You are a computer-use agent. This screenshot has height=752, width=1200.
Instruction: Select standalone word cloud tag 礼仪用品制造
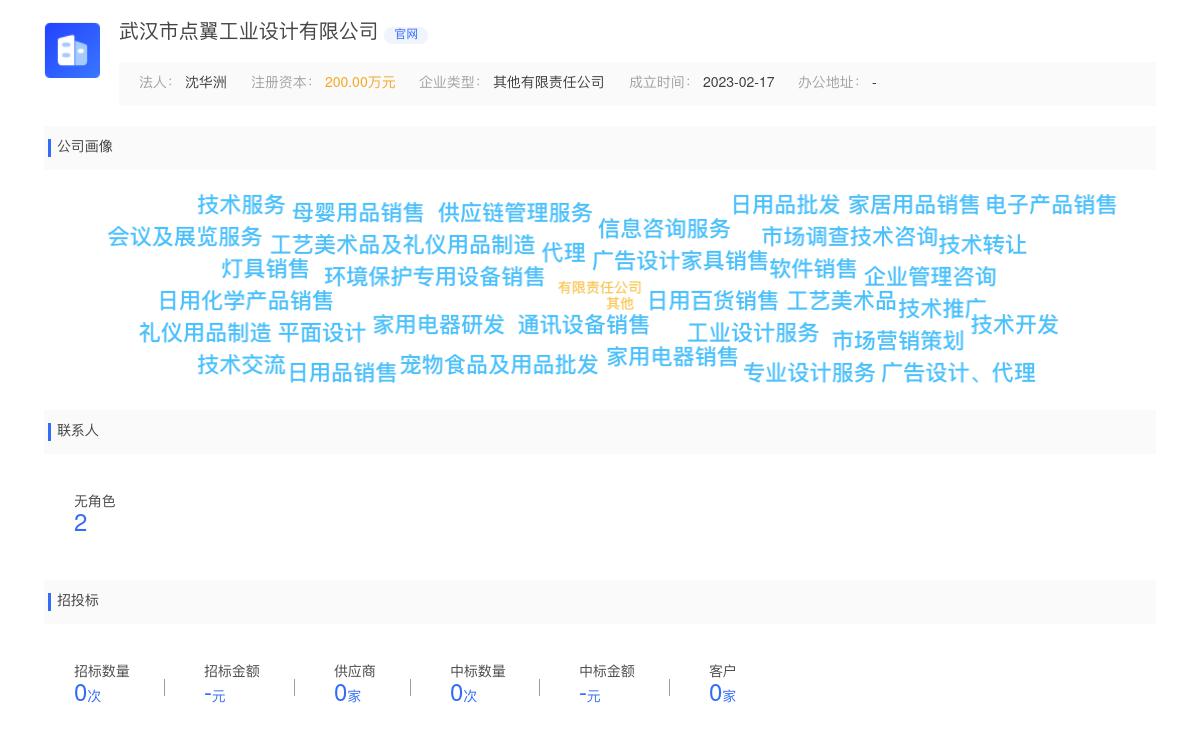point(205,333)
